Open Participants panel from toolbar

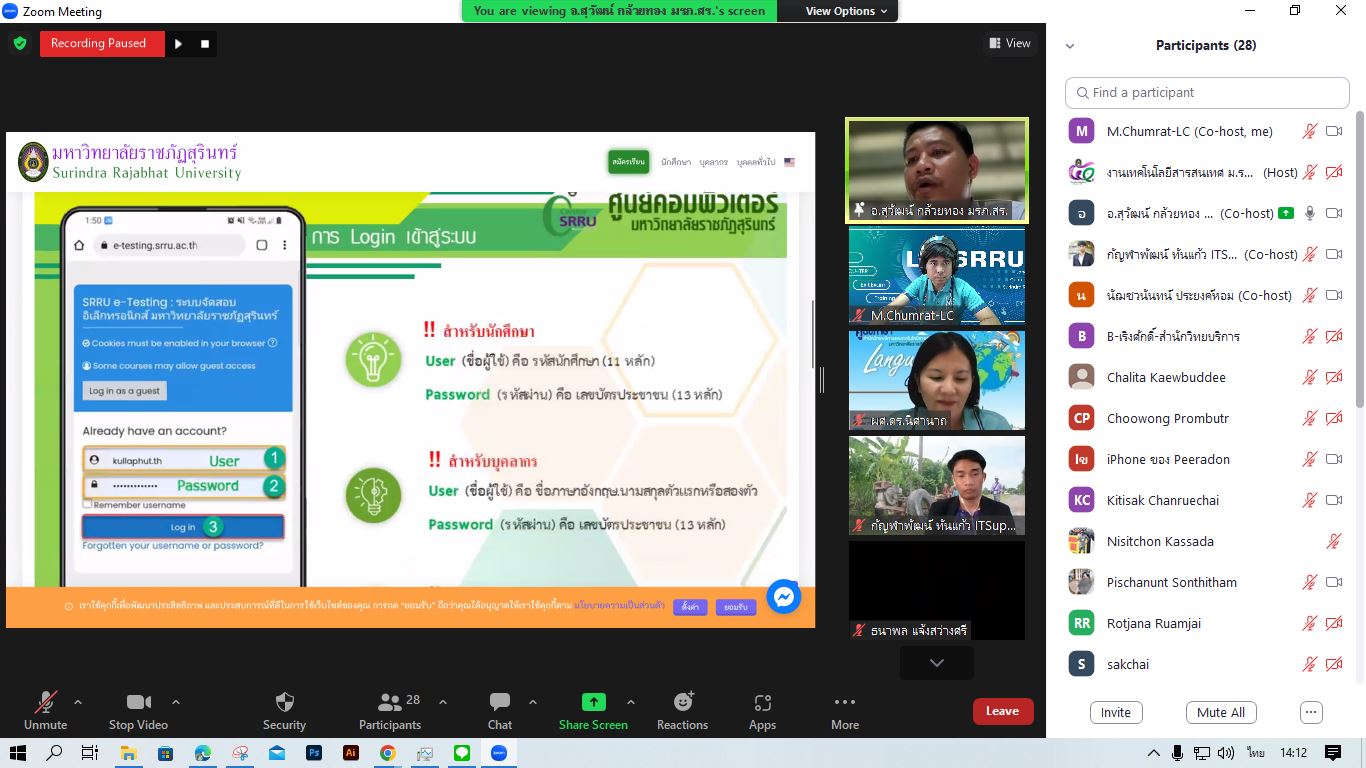(390, 702)
